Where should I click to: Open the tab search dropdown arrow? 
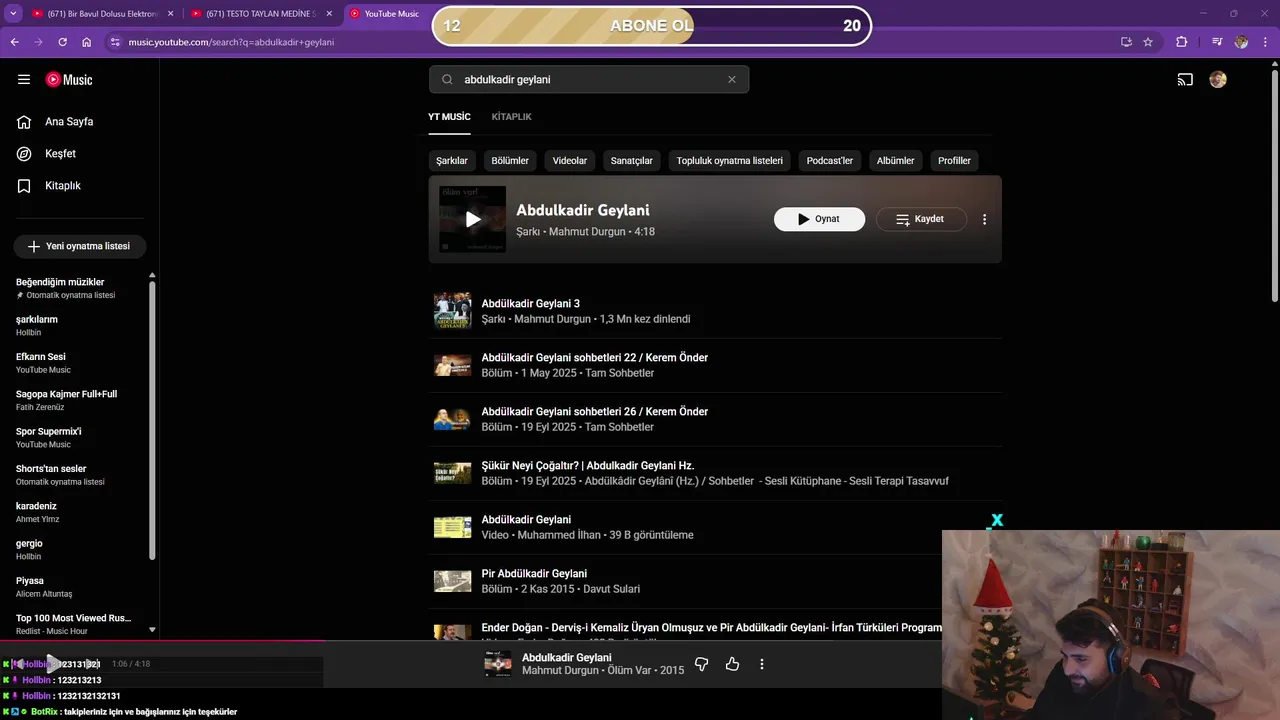[x=13, y=14]
